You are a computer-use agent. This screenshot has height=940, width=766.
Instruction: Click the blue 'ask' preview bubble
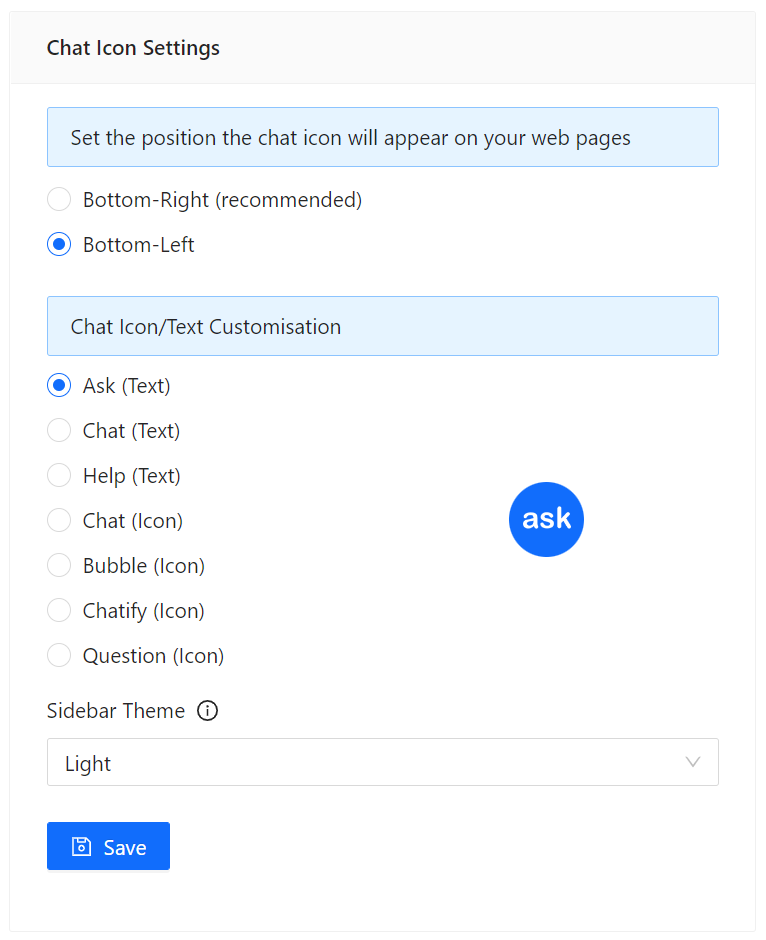click(546, 519)
